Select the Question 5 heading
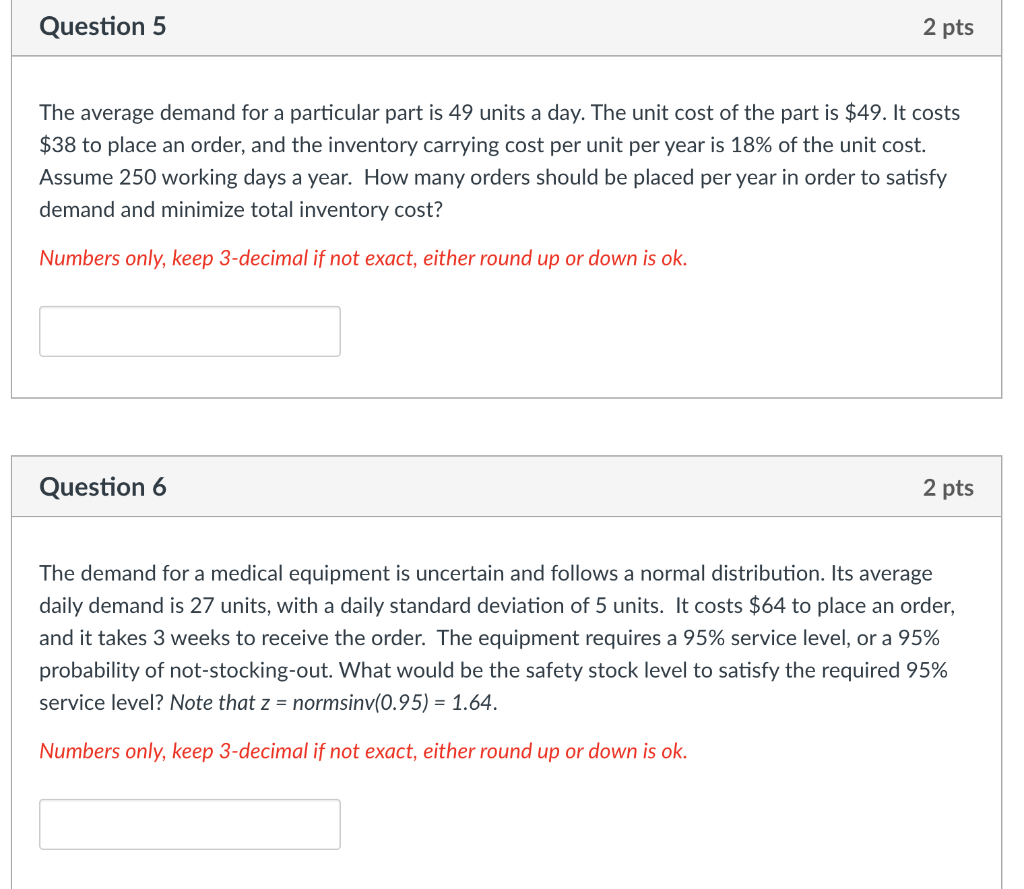This screenshot has width=1024, height=889. [102, 27]
